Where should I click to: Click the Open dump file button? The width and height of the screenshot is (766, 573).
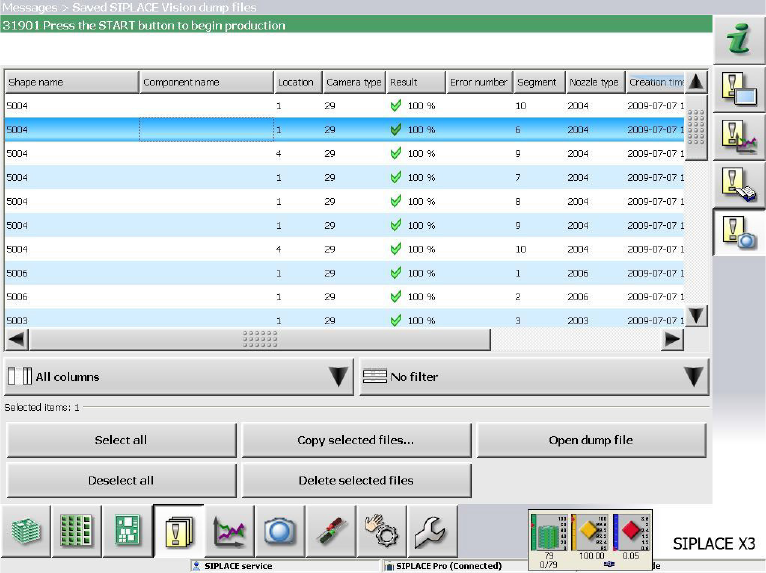[591, 440]
